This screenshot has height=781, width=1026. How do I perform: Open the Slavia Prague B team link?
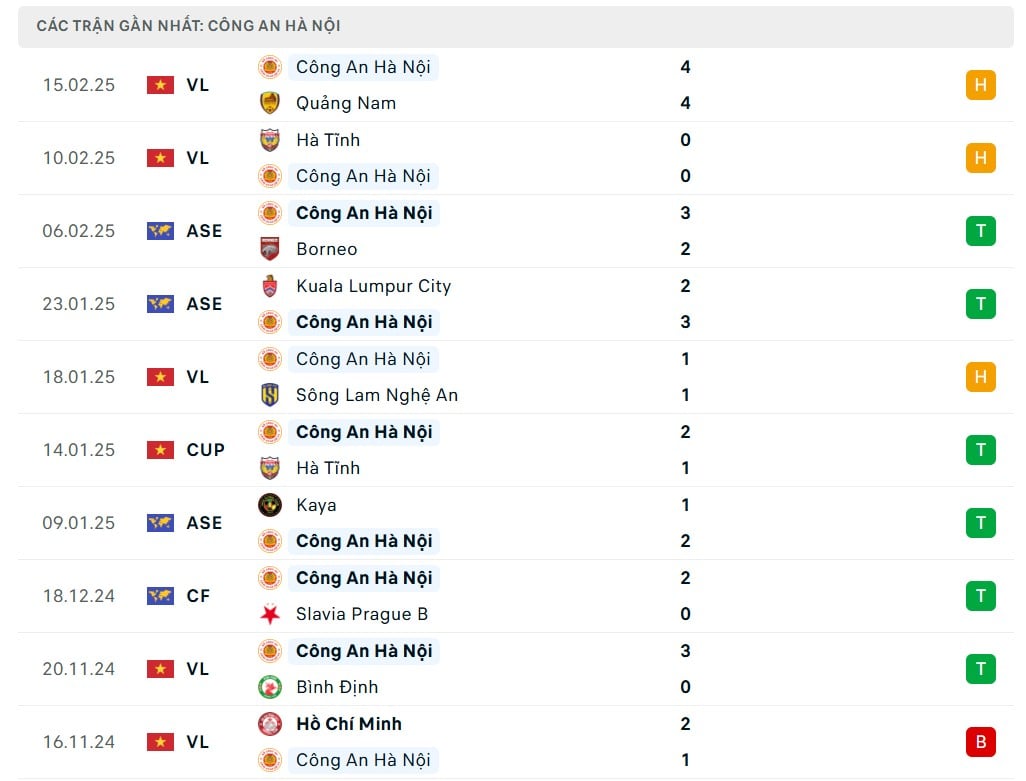pos(362,614)
